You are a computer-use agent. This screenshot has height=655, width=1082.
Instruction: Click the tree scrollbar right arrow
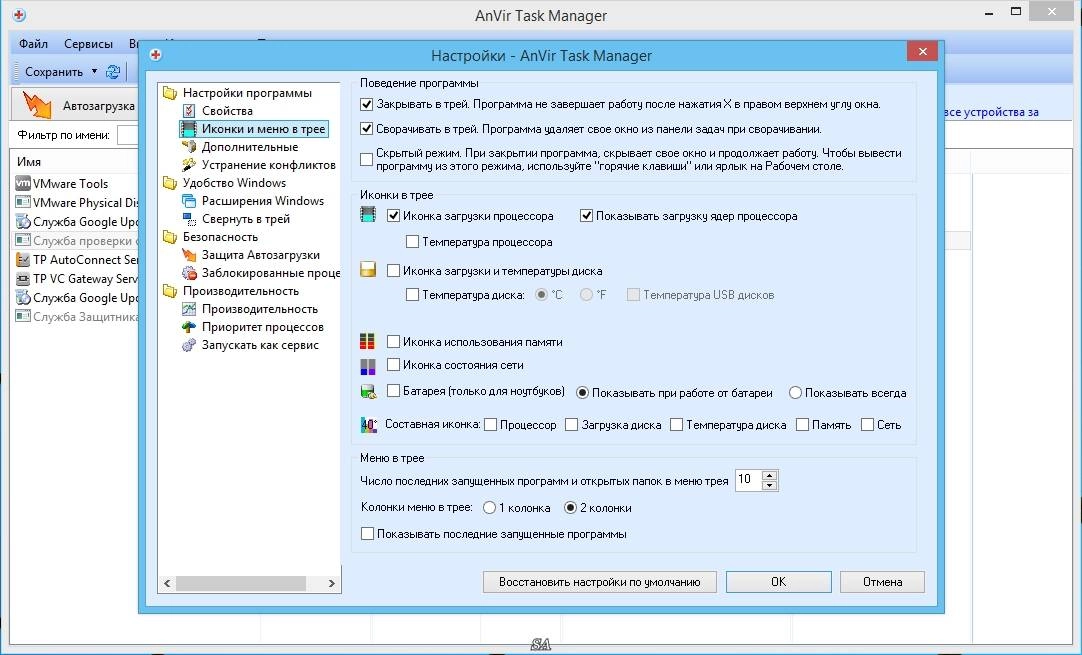point(331,583)
